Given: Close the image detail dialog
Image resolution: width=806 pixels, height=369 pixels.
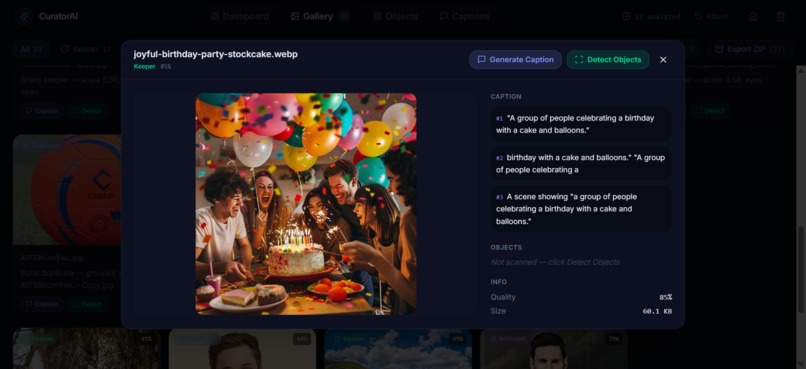Looking at the screenshot, I should [663, 60].
